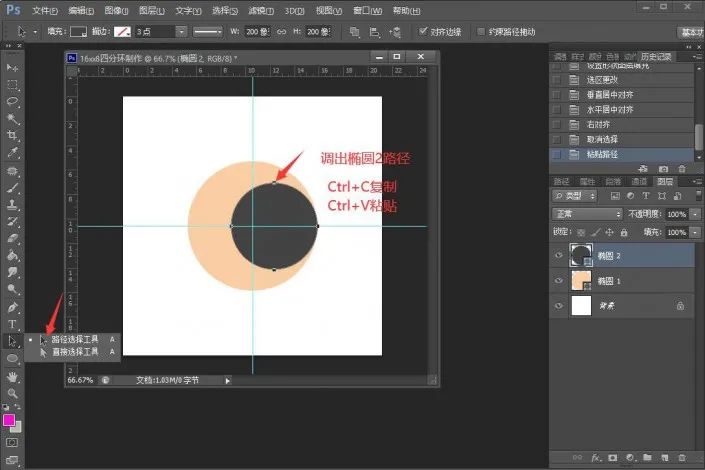Screen dimensions: 705x470
Task: Switch to the 历史记录 tab
Action: coord(656,57)
